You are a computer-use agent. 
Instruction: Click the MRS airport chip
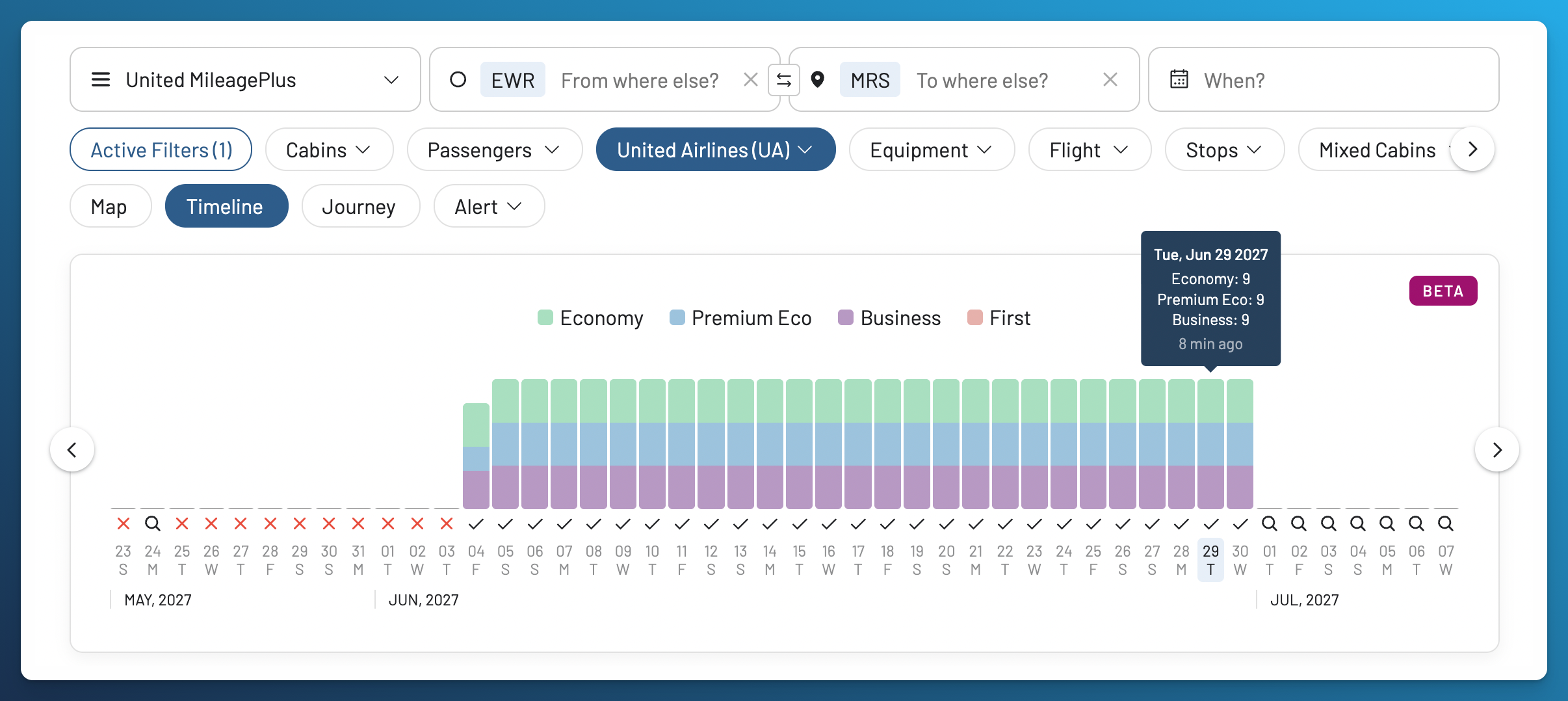(870, 80)
